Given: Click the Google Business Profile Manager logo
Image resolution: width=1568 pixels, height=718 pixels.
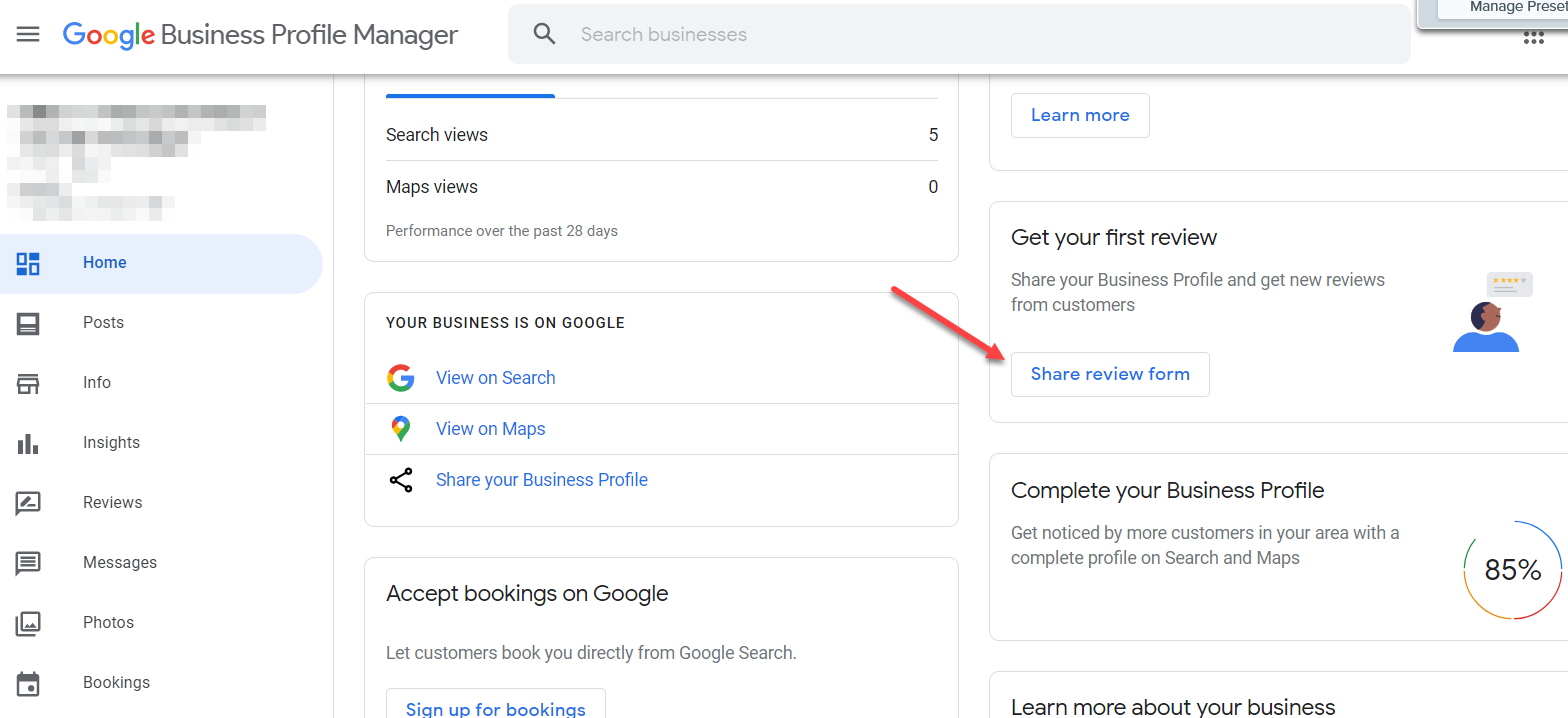Looking at the screenshot, I should 260,35.
